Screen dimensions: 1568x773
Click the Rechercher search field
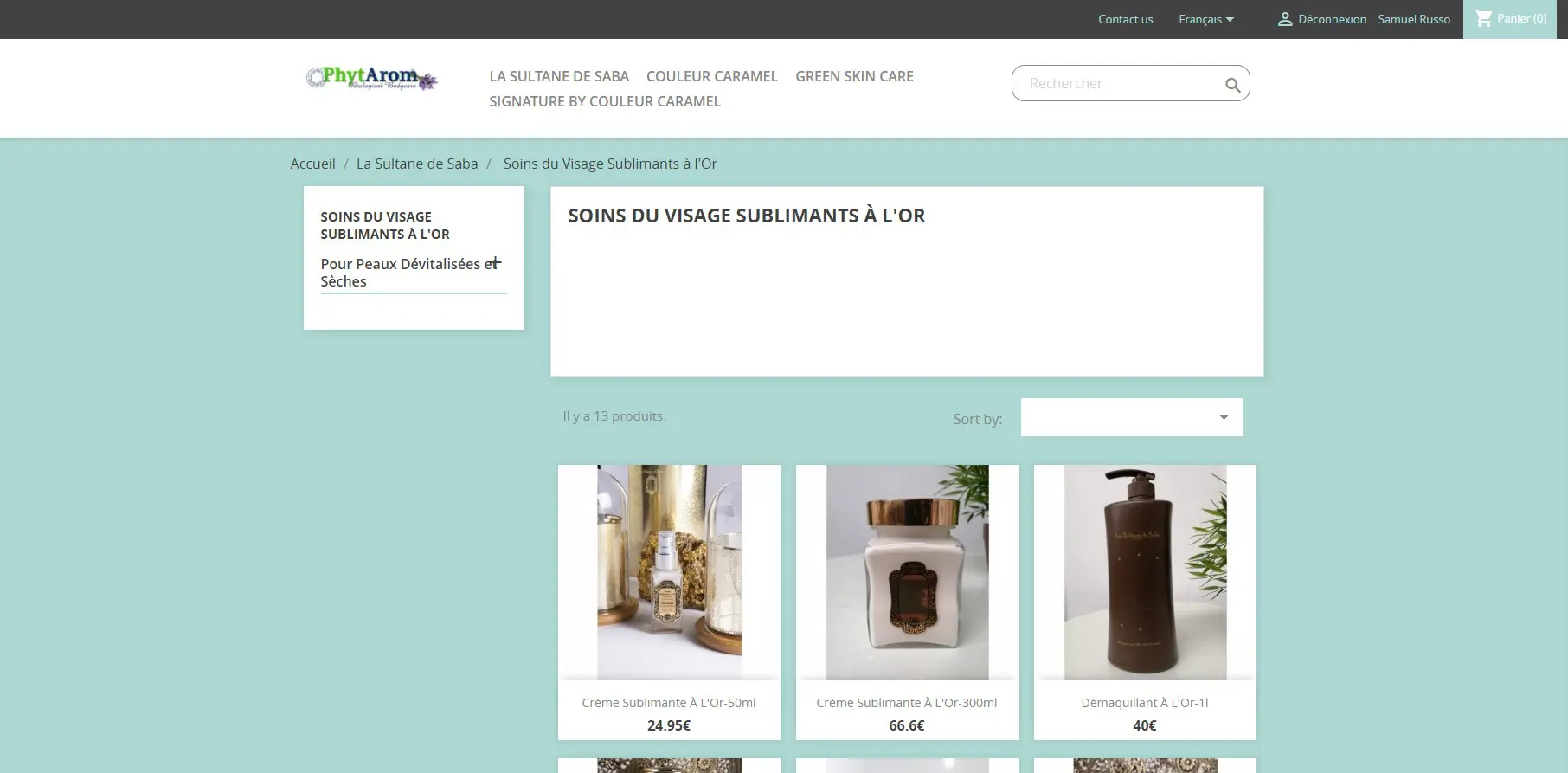pos(1130,83)
